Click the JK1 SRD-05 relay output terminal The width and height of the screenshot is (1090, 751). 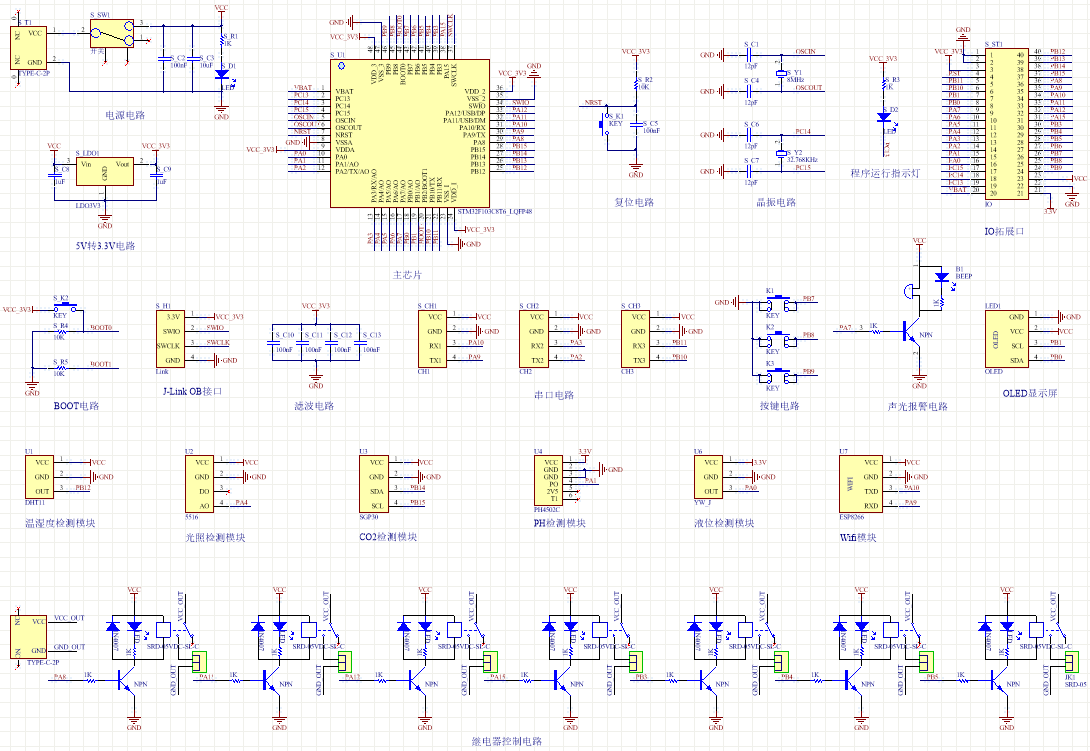click(x=1071, y=661)
